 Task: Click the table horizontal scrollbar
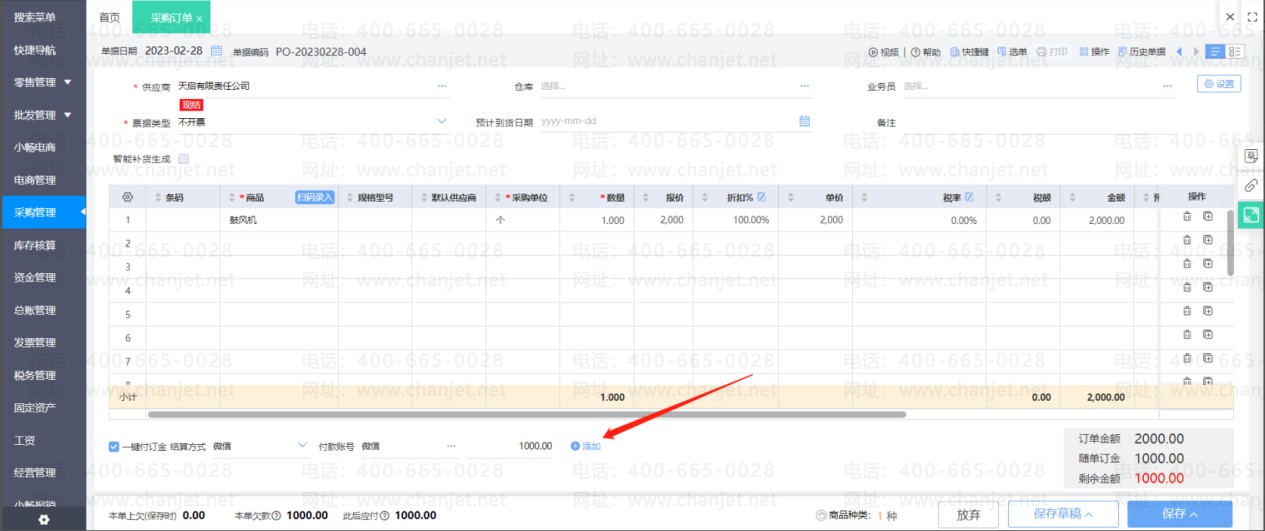[526, 413]
